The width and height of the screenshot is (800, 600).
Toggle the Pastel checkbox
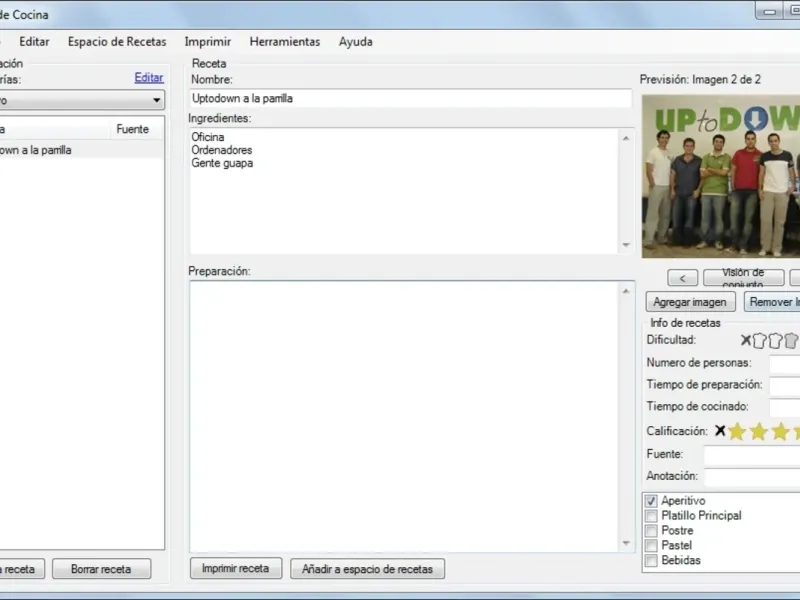click(x=651, y=545)
